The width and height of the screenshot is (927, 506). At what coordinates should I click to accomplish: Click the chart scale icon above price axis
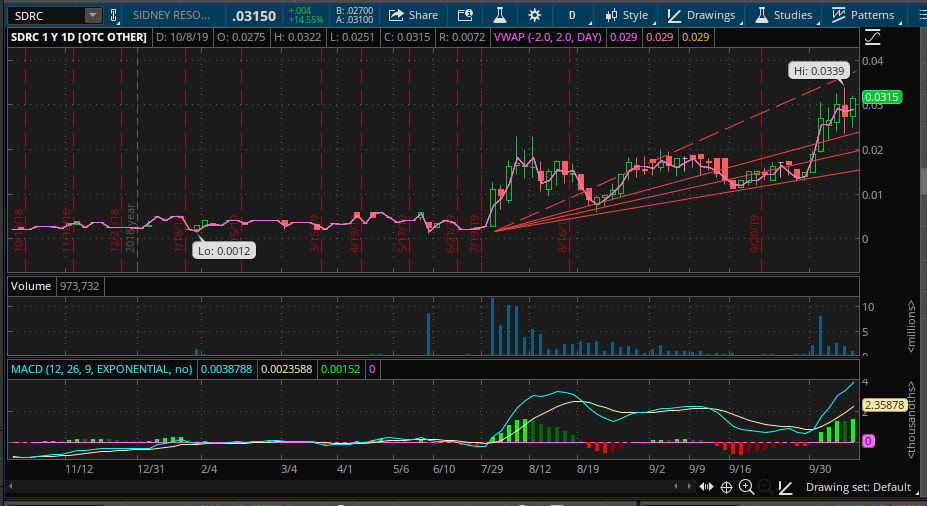[873, 37]
